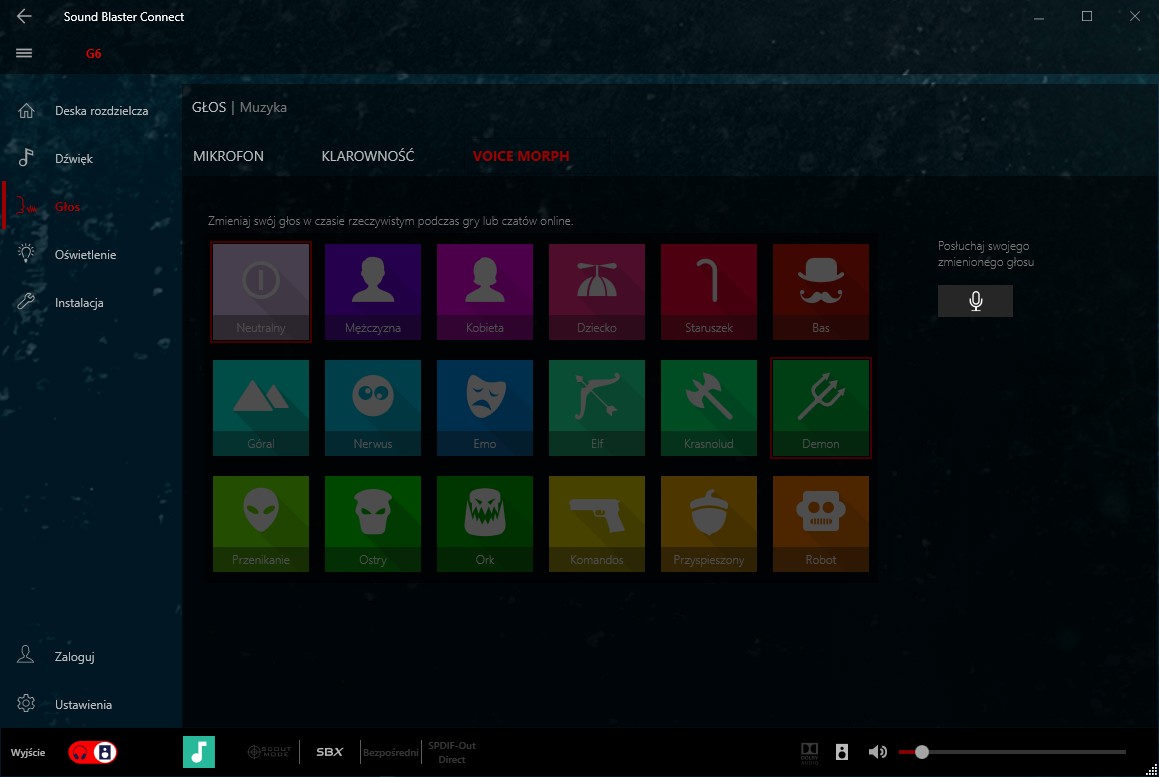Open Deska rozdzielcza in sidebar
The width and height of the screenshot is (1159, 777).
point(91,111)
